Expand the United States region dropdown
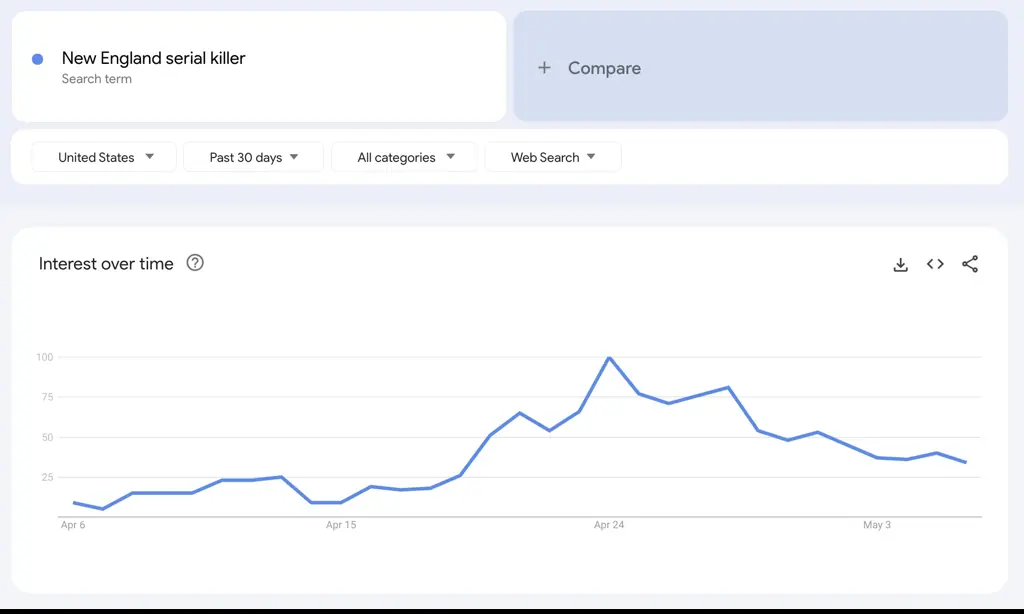1024x614 pixels. click(x=105, y=157)
